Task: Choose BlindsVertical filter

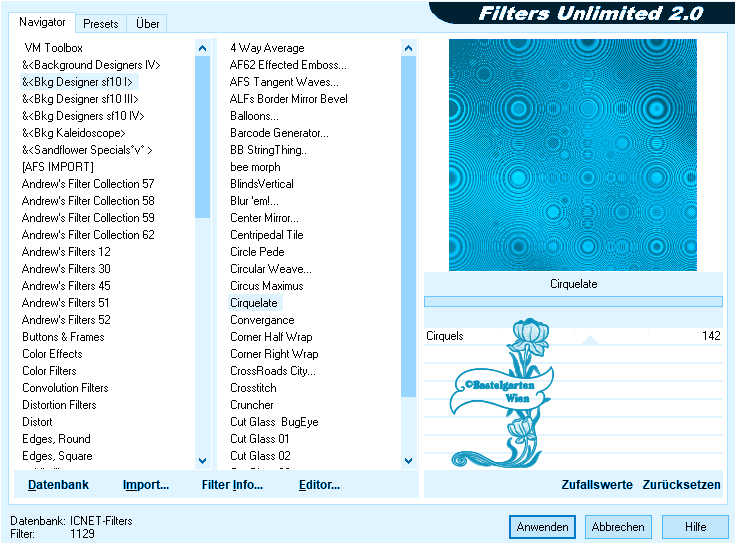Action: click(x=262, y=184)
